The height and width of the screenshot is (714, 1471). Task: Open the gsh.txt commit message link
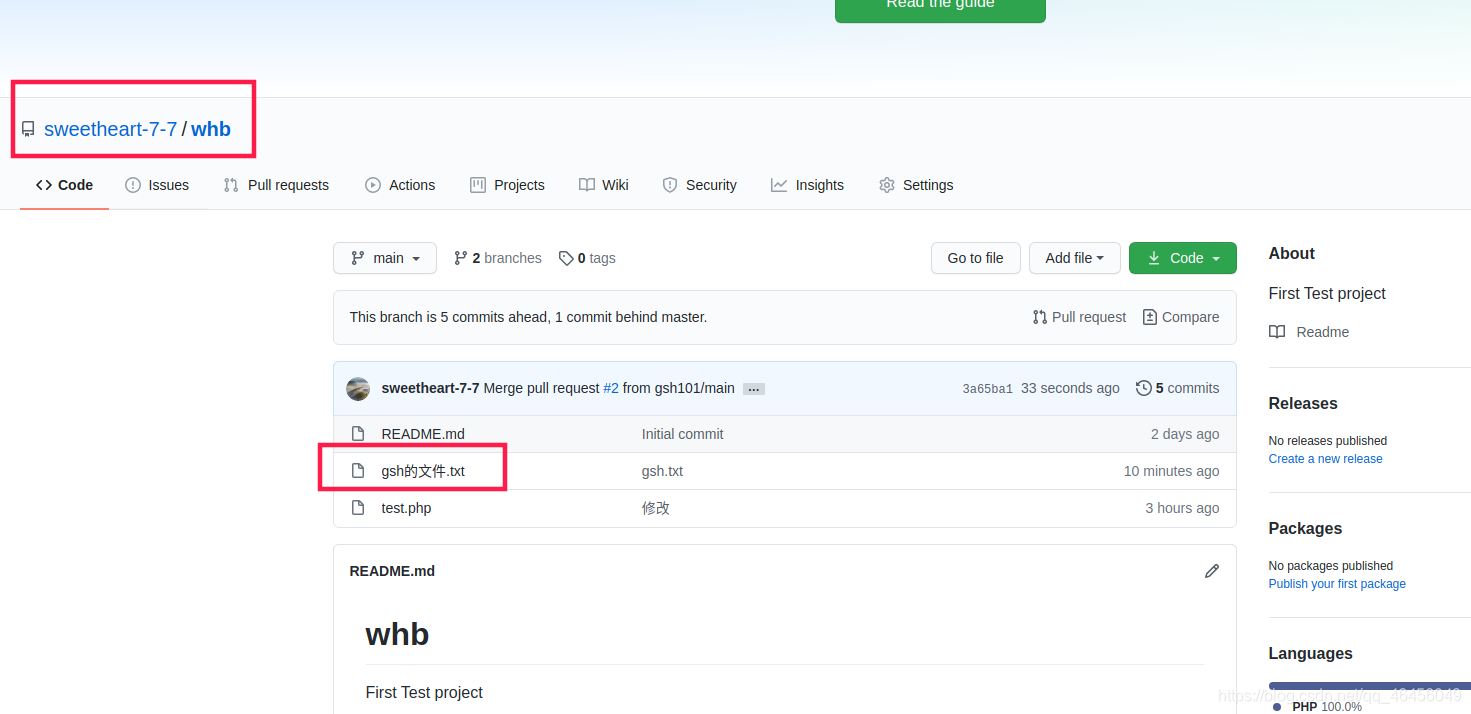[662, 471]
